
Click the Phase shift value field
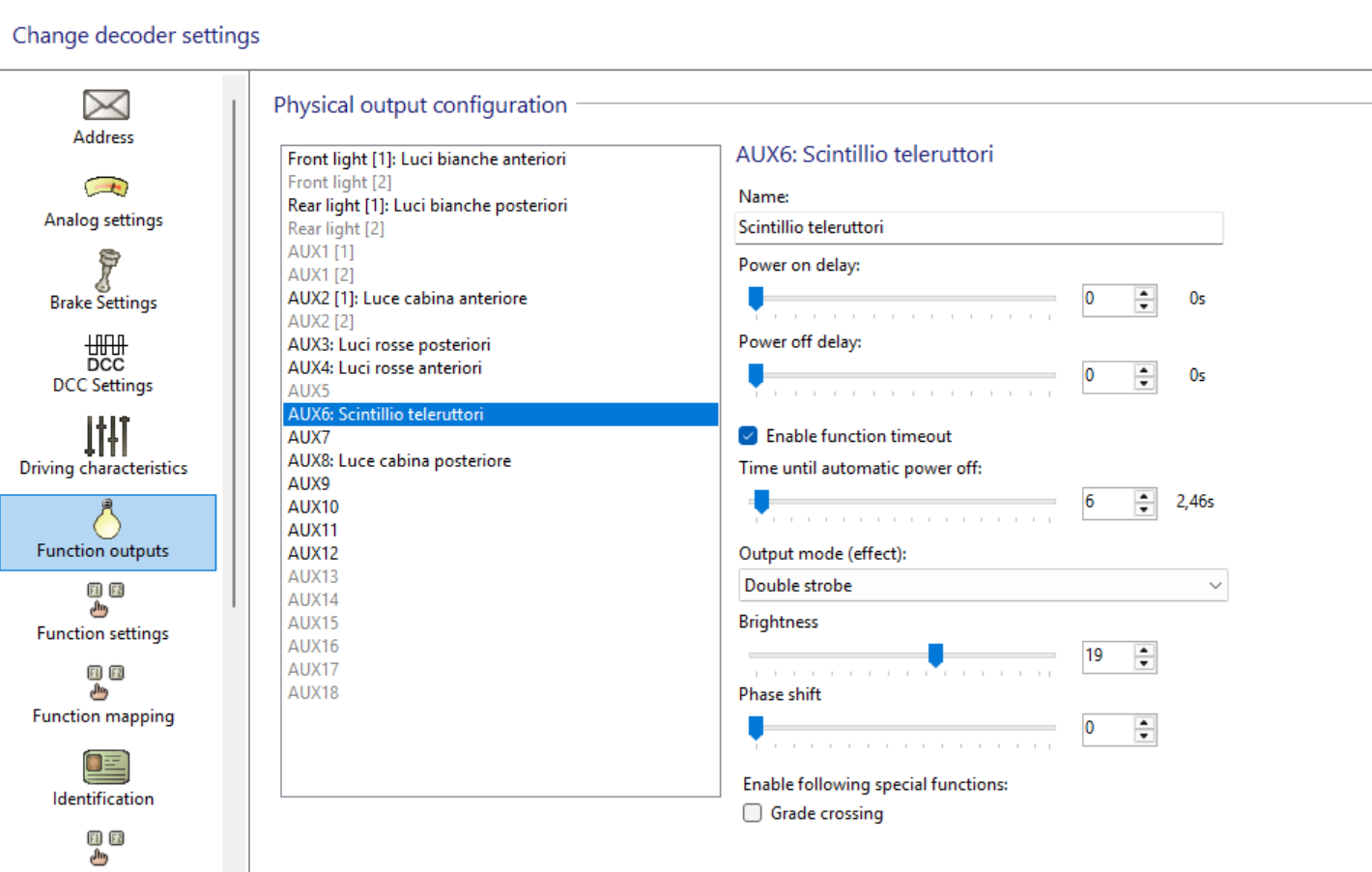coord(1107,730)
